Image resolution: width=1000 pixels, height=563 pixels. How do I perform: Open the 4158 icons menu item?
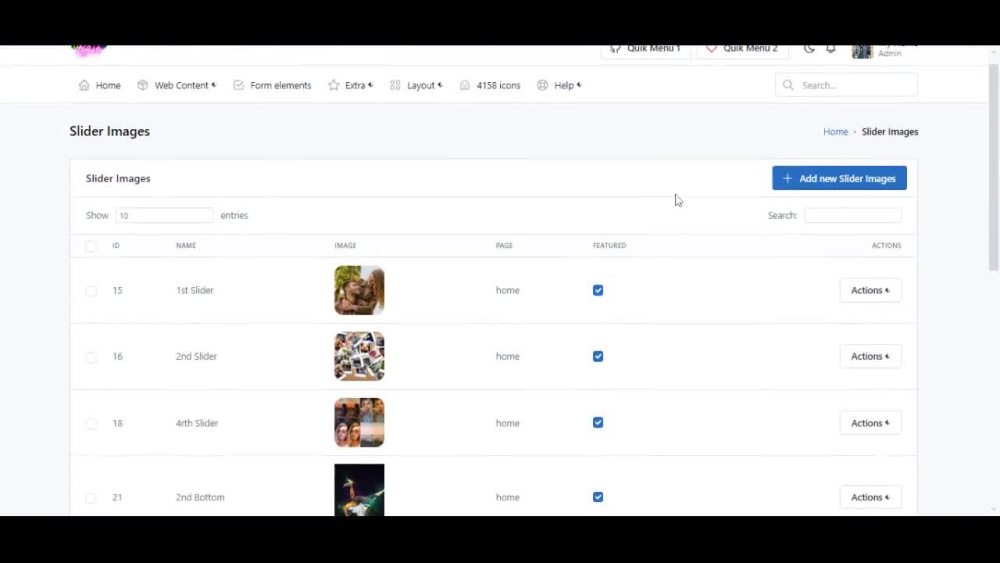490,85
